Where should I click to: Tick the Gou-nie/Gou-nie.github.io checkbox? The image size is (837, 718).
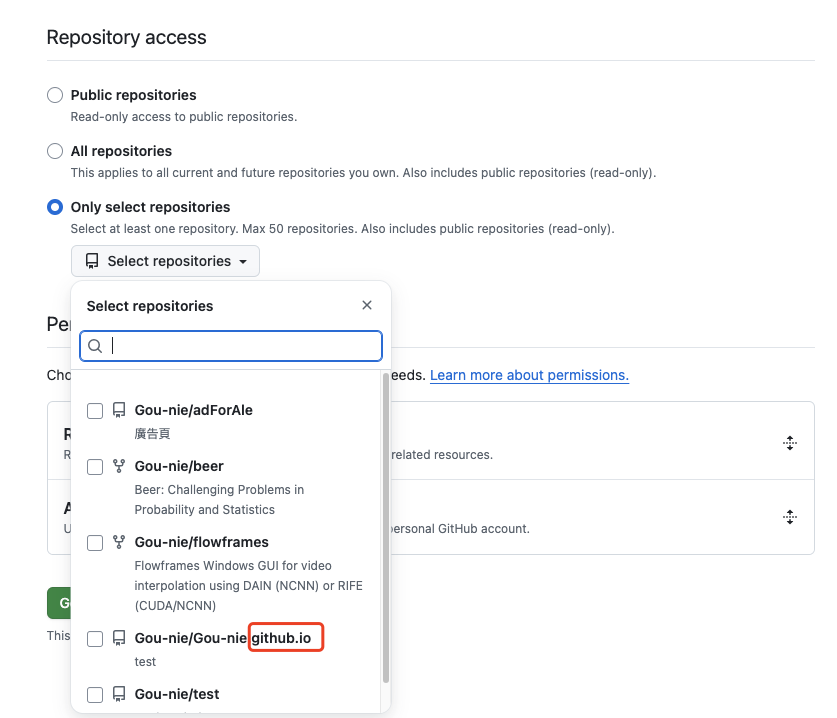[x=95, y=638]
